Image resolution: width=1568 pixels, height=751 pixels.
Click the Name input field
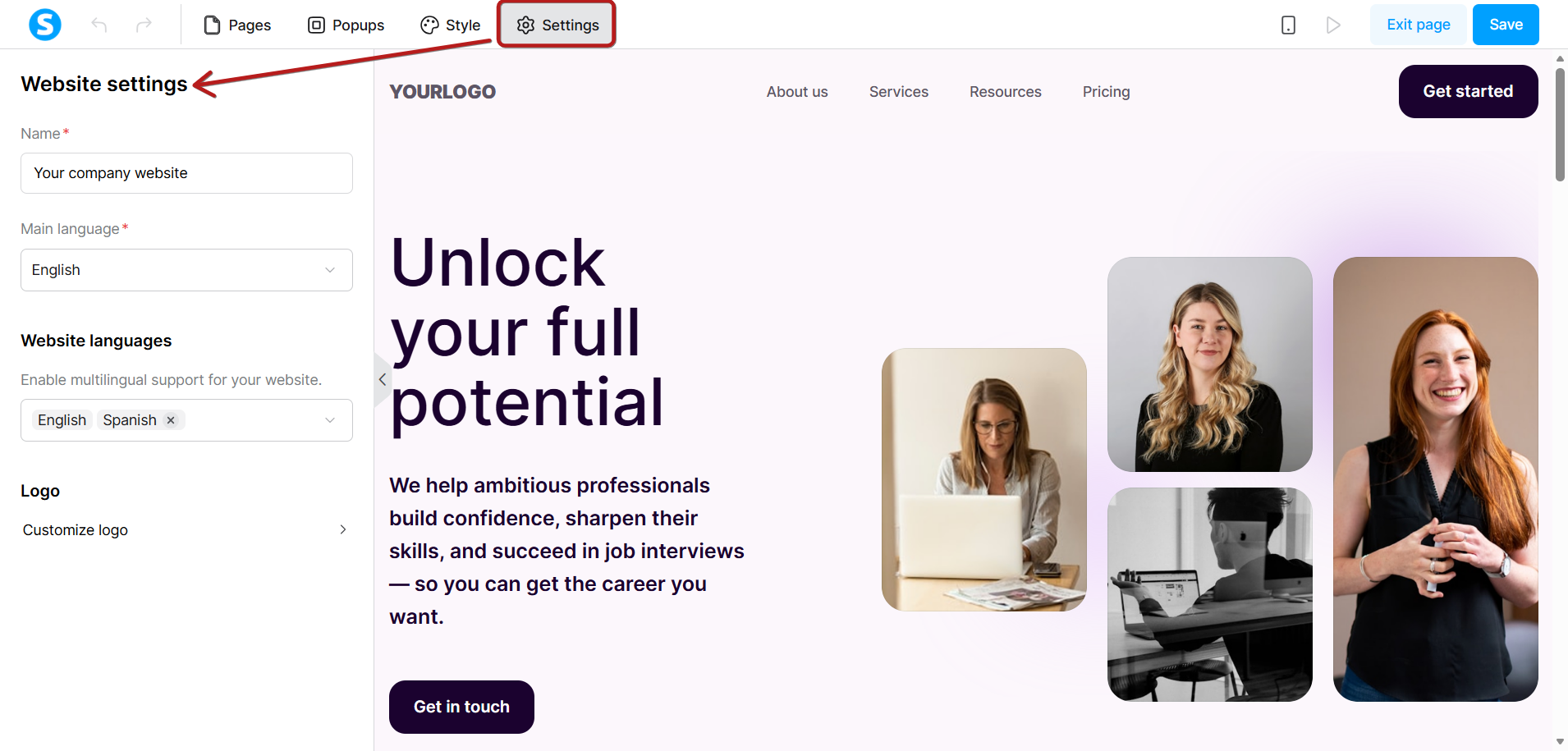[x=186, y=173]
